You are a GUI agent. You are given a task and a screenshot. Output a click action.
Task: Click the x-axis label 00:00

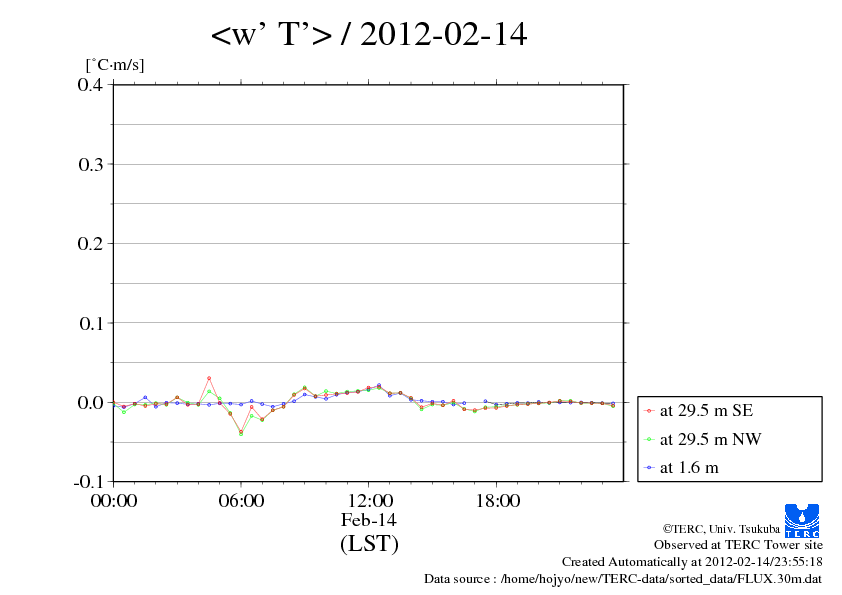[114, 501]
